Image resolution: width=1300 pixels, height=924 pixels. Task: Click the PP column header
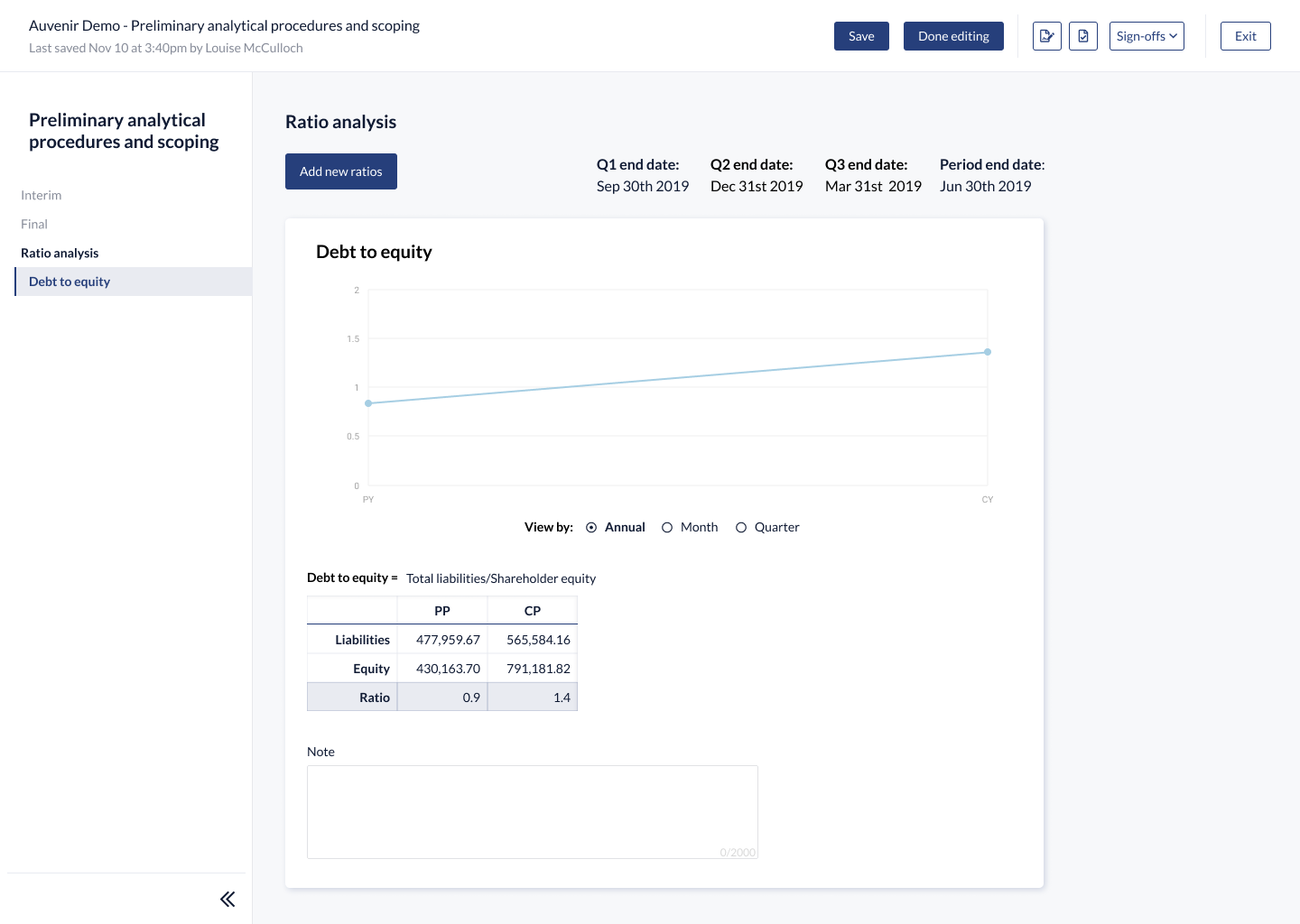pos(442,611)
